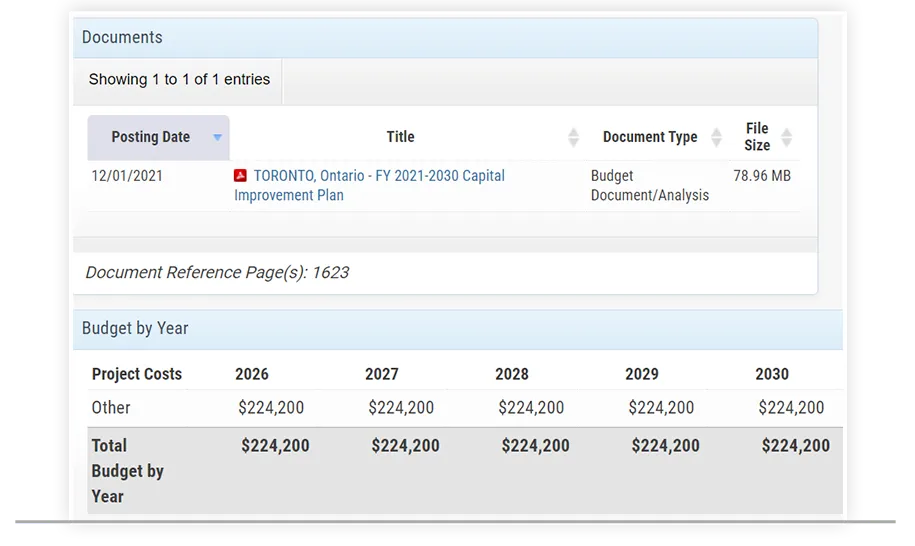Click the Total Budget by Year label
Viewport: 915px width, 546px height.
click(x=127, y=471)
